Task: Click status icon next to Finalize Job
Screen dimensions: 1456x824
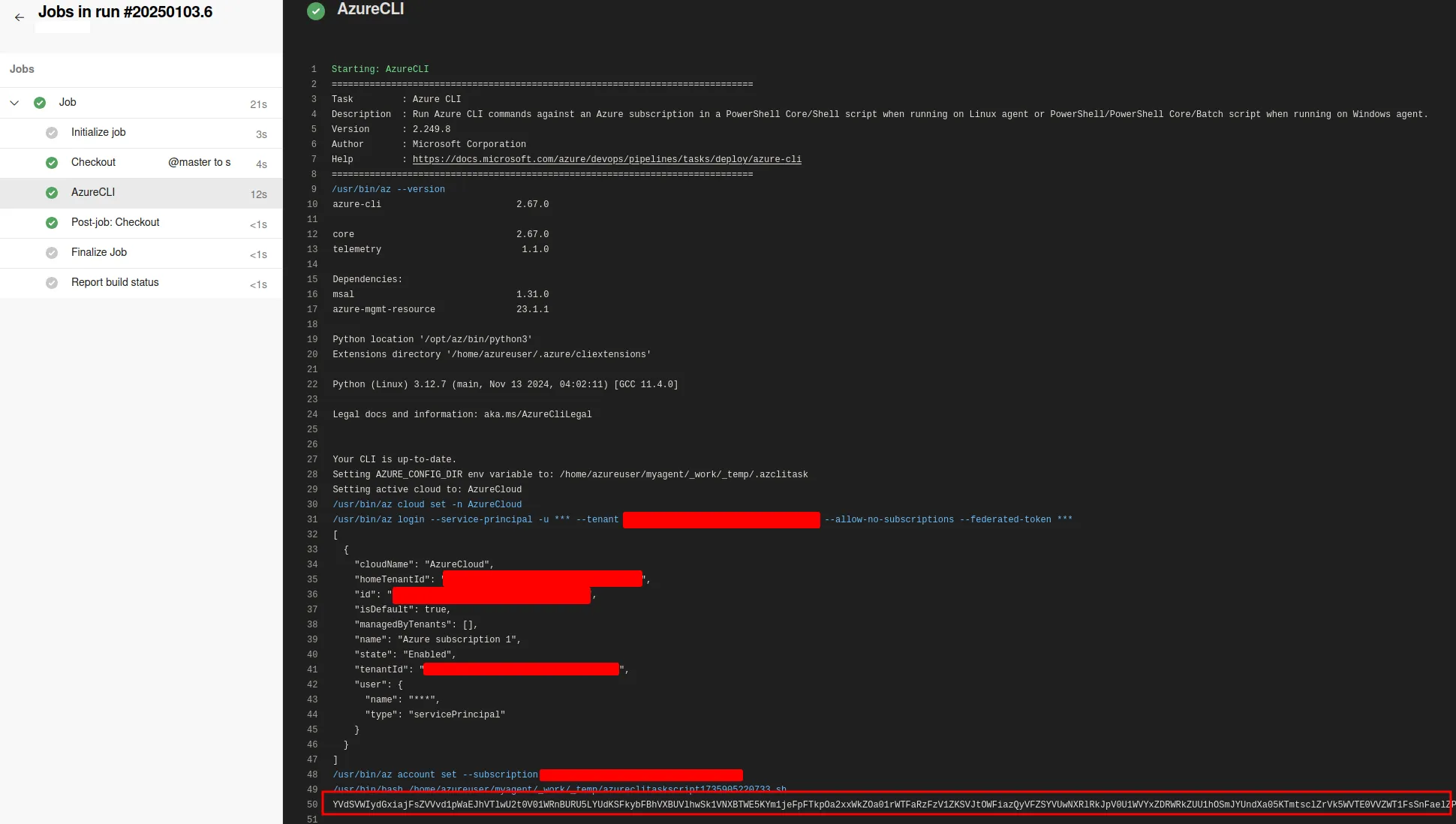Action: pos(52,253)
